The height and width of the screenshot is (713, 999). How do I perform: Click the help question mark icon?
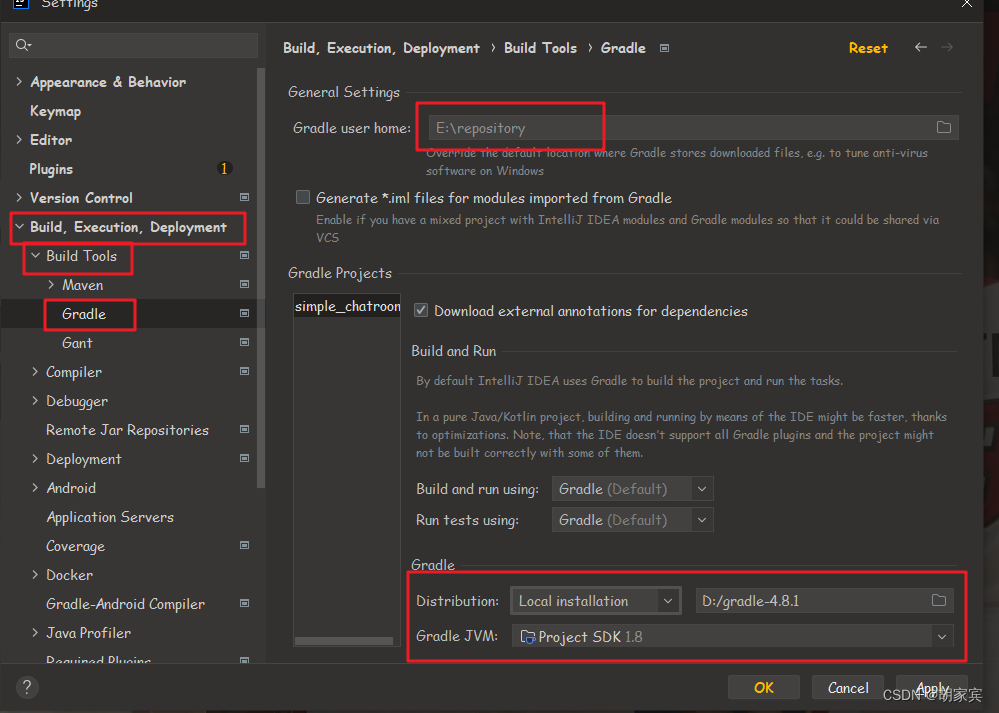26,687
